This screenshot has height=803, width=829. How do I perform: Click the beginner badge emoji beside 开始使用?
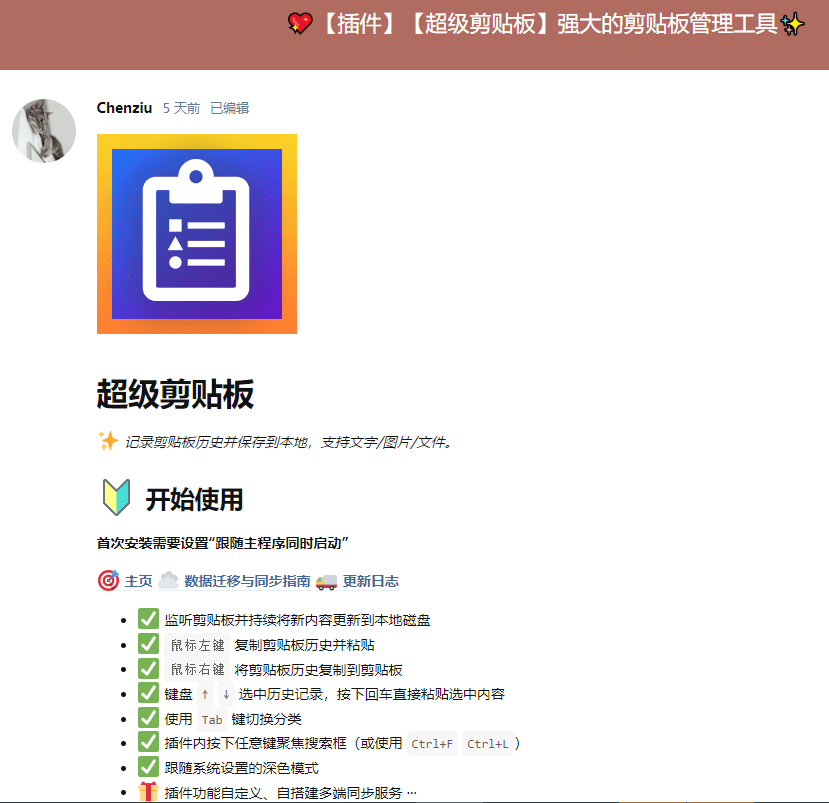116,497
